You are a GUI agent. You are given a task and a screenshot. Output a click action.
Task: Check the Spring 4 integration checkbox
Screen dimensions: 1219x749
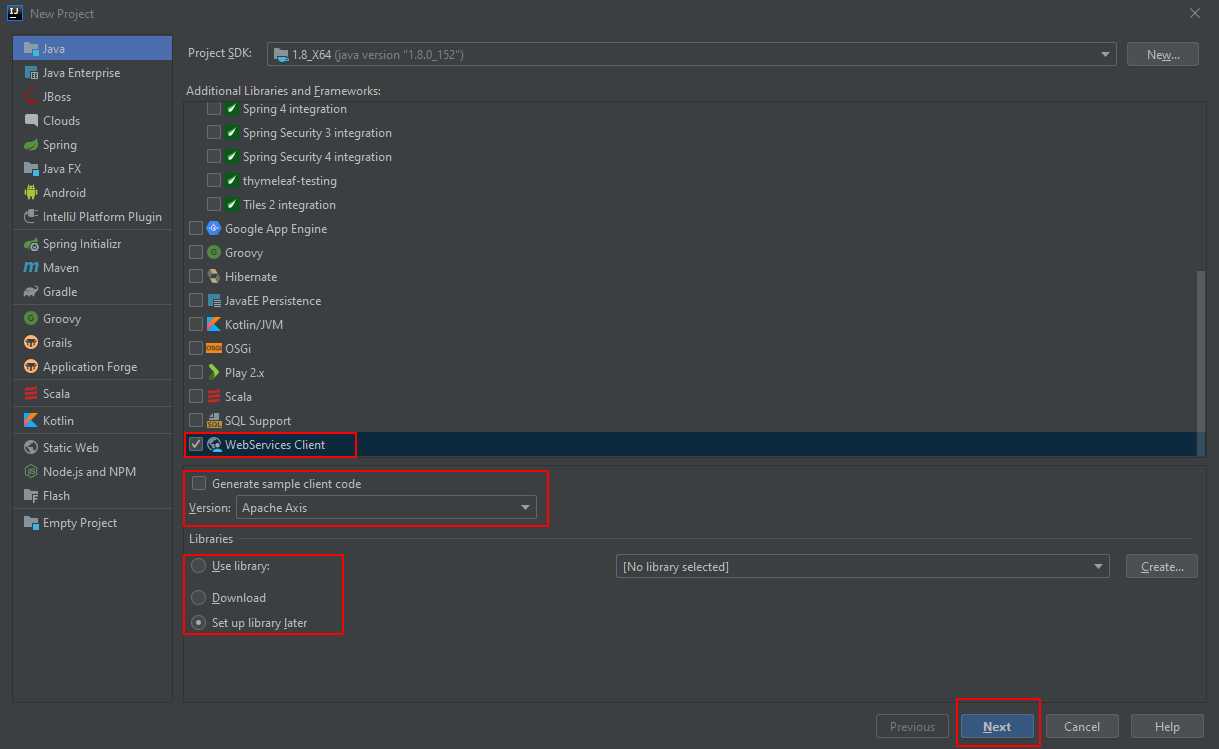coord(214,108)
